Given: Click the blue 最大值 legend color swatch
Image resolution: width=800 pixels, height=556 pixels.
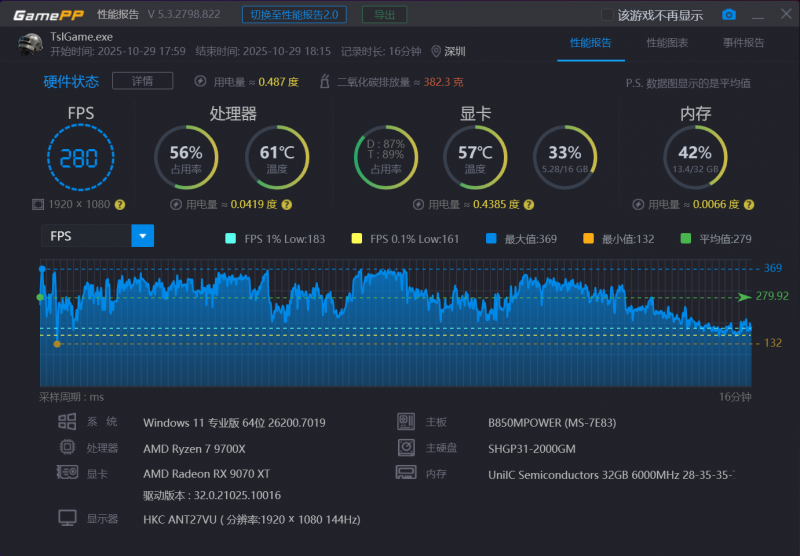Looking at the screenshot, I should point(491,239).
